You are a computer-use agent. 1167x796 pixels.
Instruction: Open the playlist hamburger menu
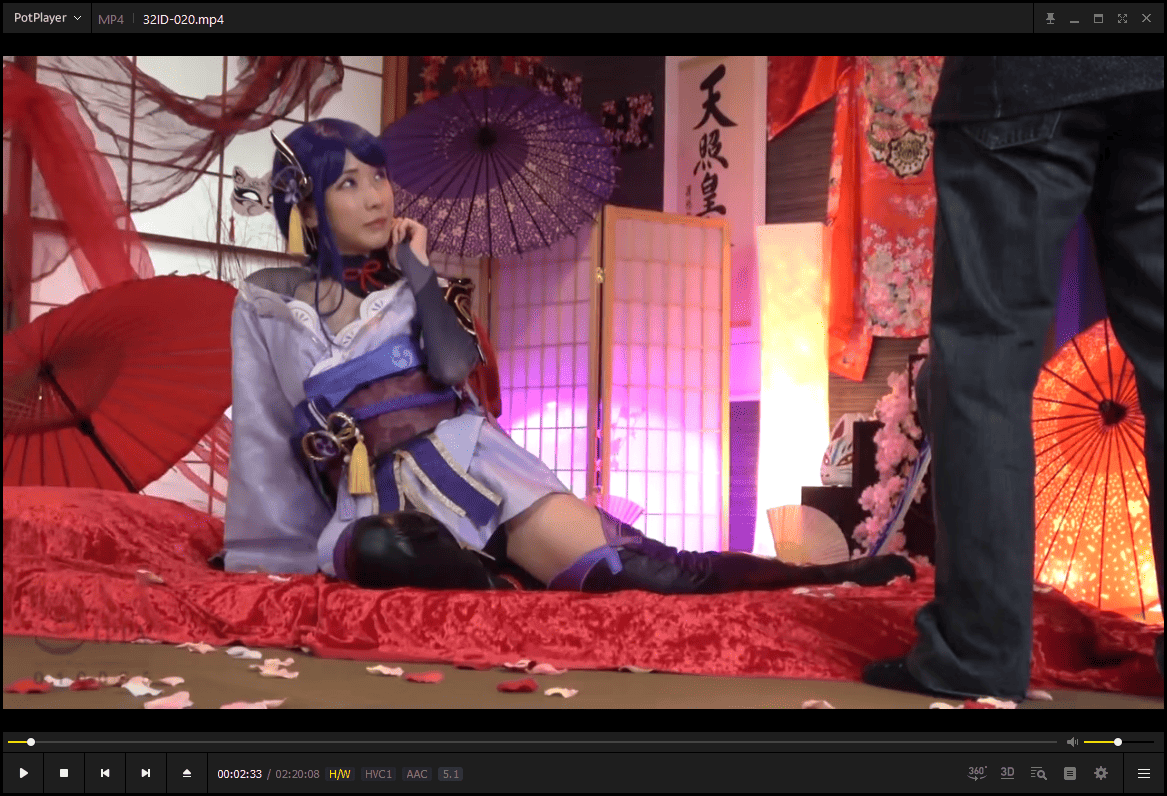(1144, 774)
